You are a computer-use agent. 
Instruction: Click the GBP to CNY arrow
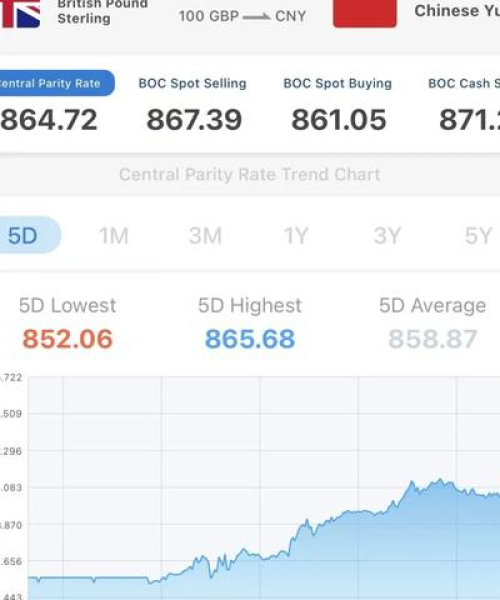click(256, 17)
